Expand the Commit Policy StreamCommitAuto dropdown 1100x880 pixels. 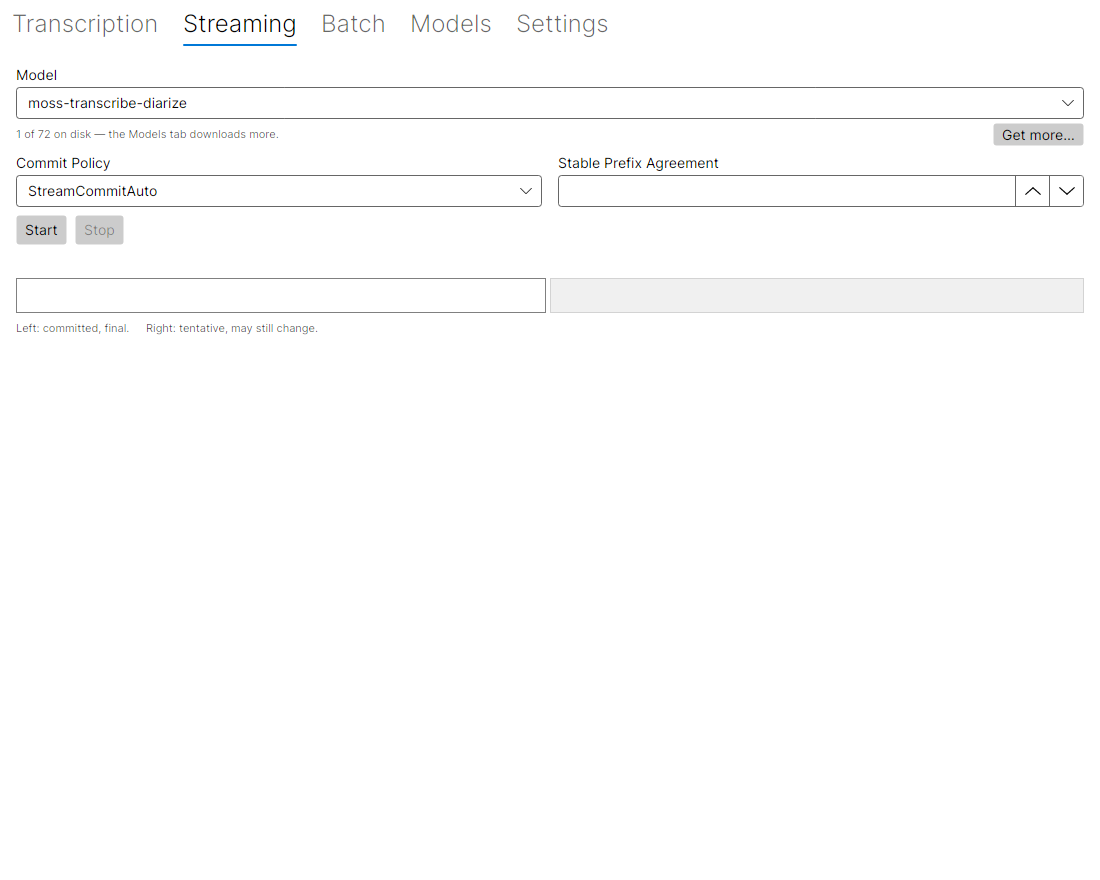[x=279, y=191]
